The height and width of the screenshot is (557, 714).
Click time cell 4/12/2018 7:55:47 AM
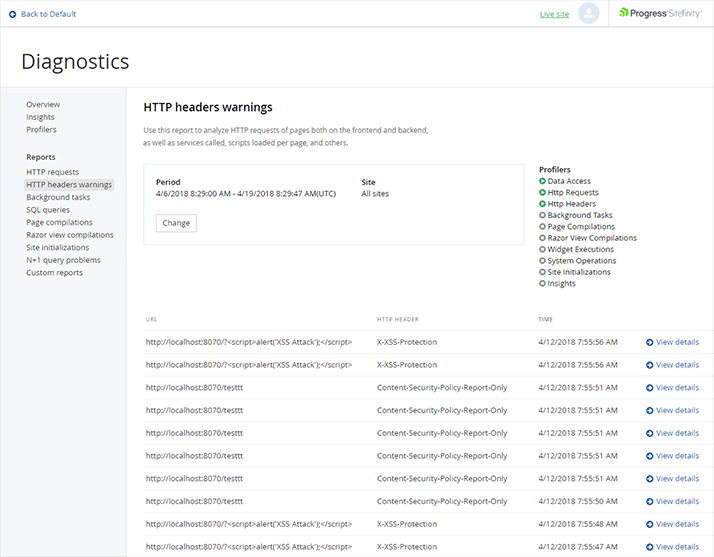click(x=578, y=547)
